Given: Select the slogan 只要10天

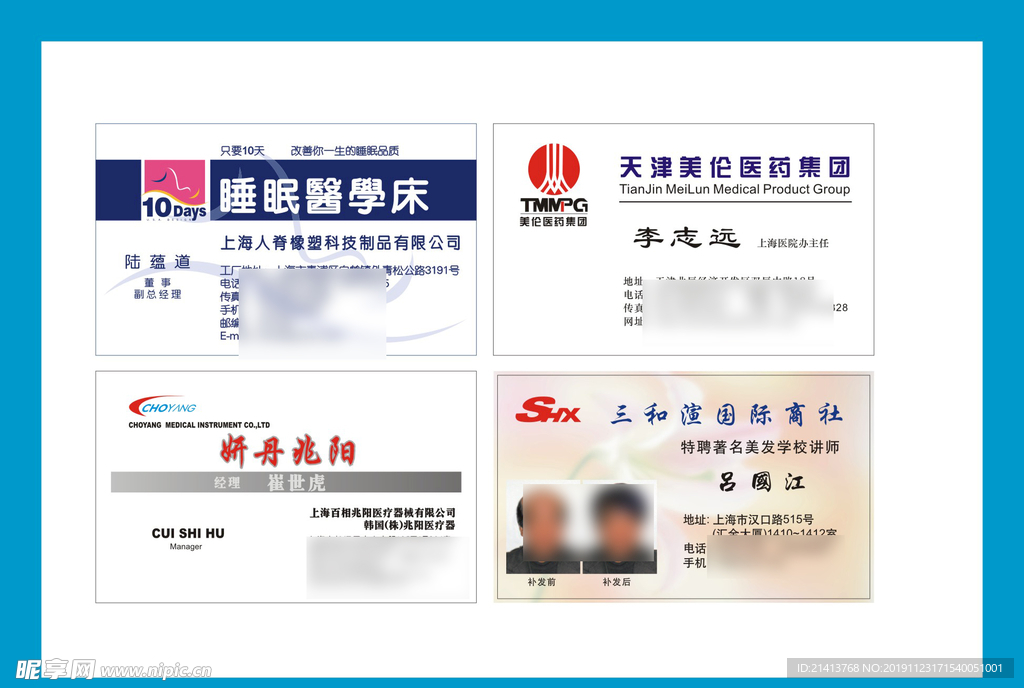Looking at the screenshot, I should [242, 151].
